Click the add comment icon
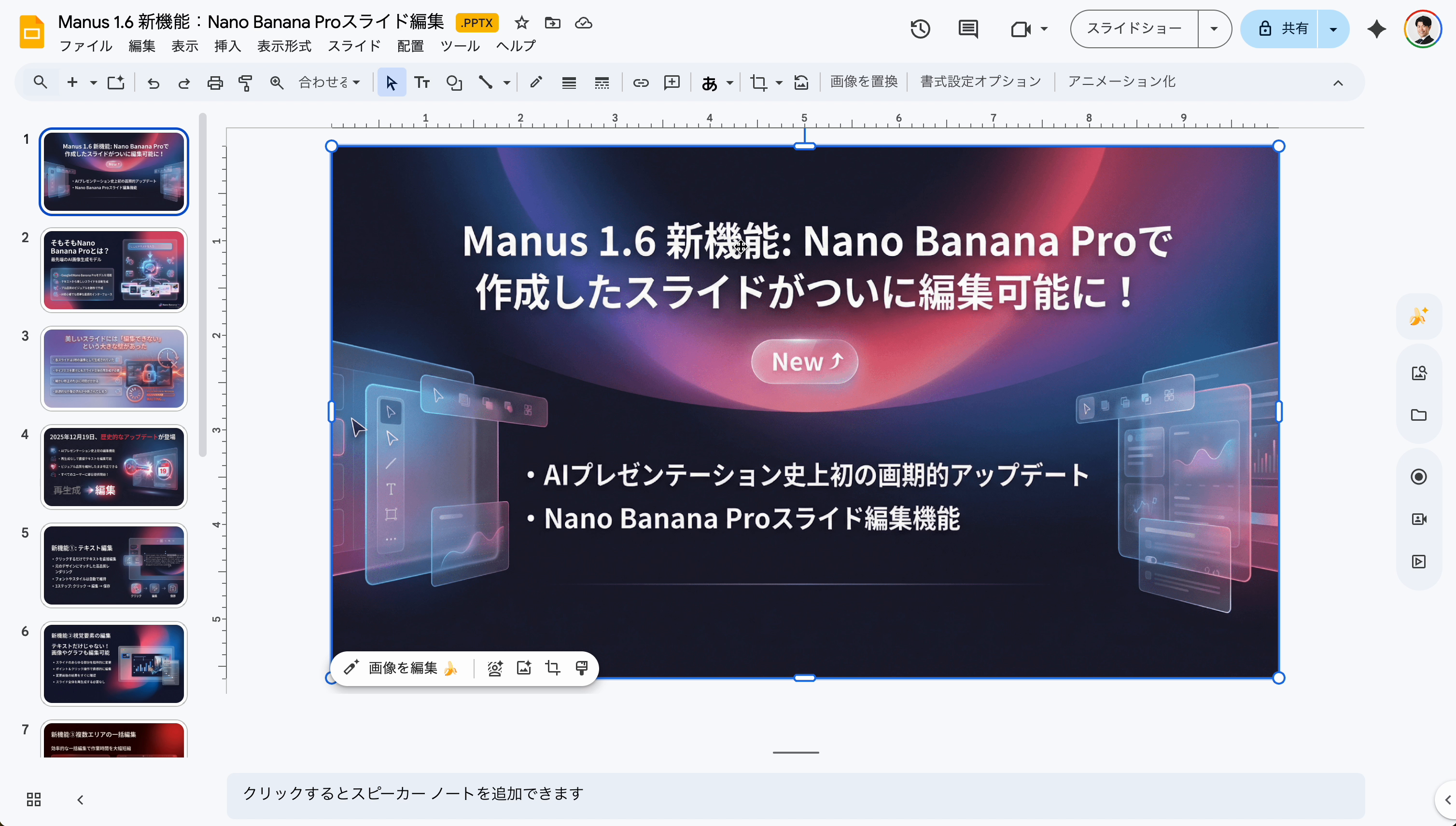 pyautogui.click(x=672, y=82)
